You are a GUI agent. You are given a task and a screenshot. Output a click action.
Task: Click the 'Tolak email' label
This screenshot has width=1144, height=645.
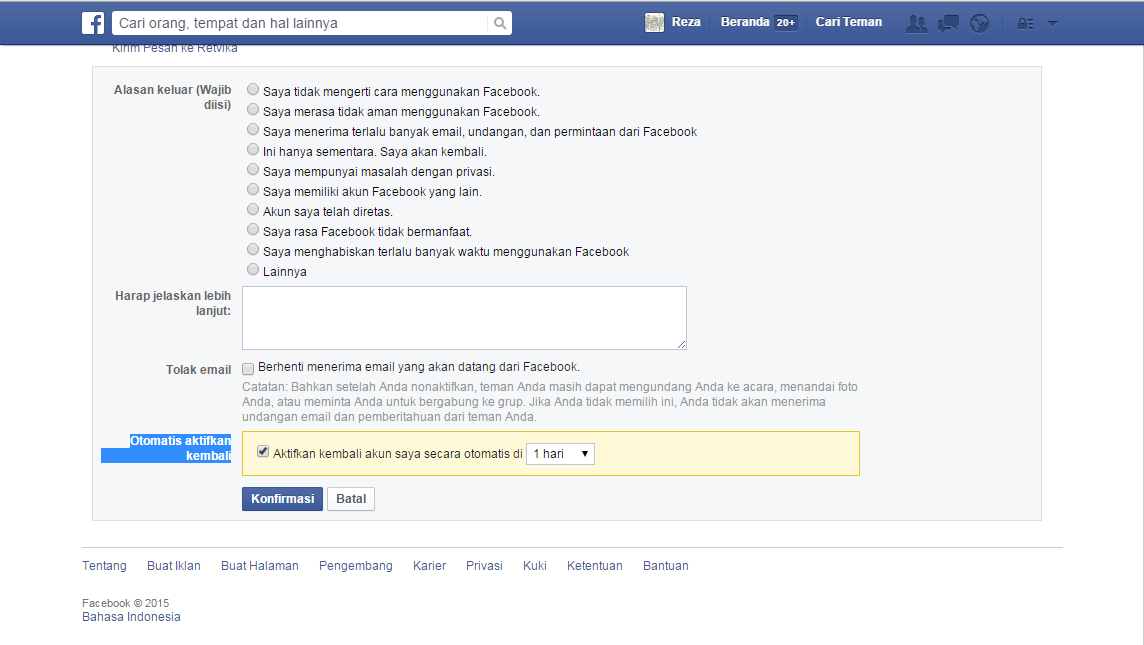[198, 370]
